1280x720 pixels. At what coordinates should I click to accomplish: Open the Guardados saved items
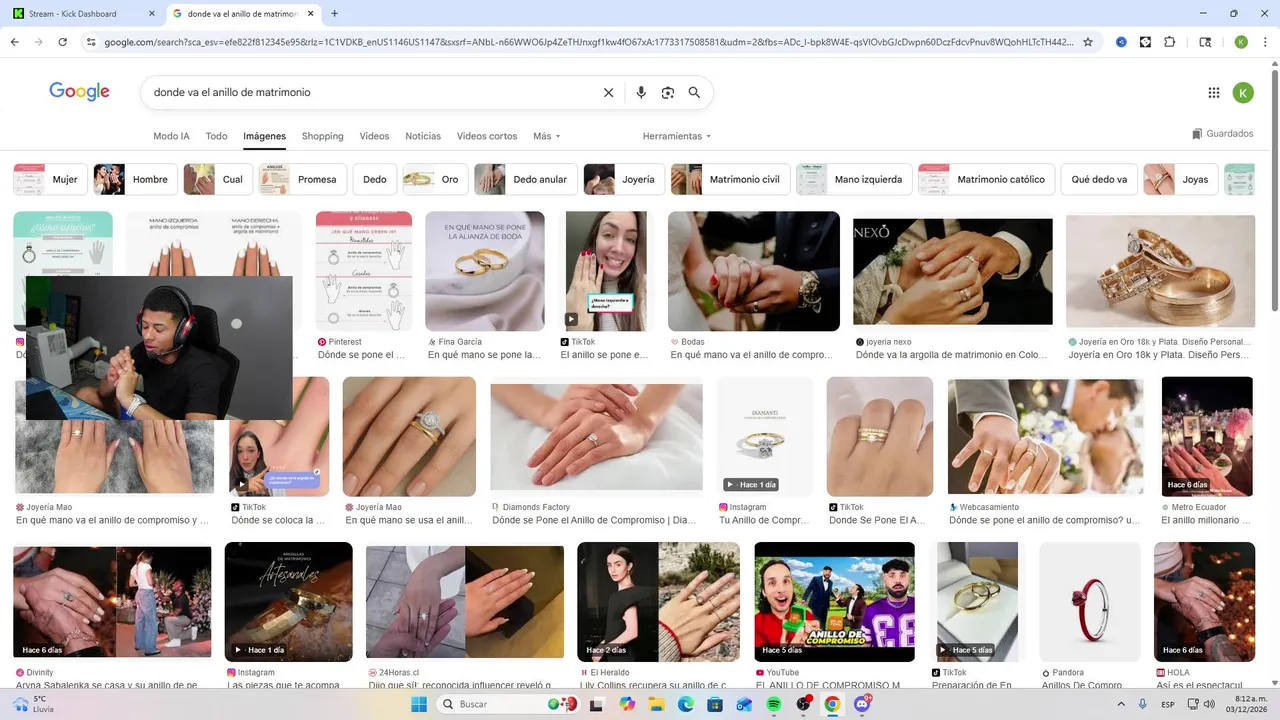(x=1222, y=134)
